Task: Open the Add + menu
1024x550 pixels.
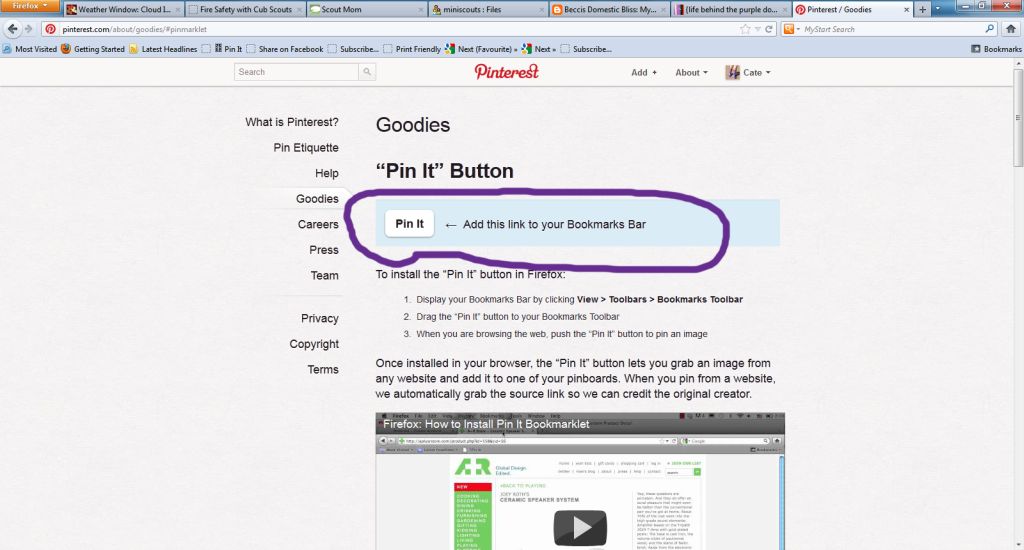Action: tap(644, 73)
